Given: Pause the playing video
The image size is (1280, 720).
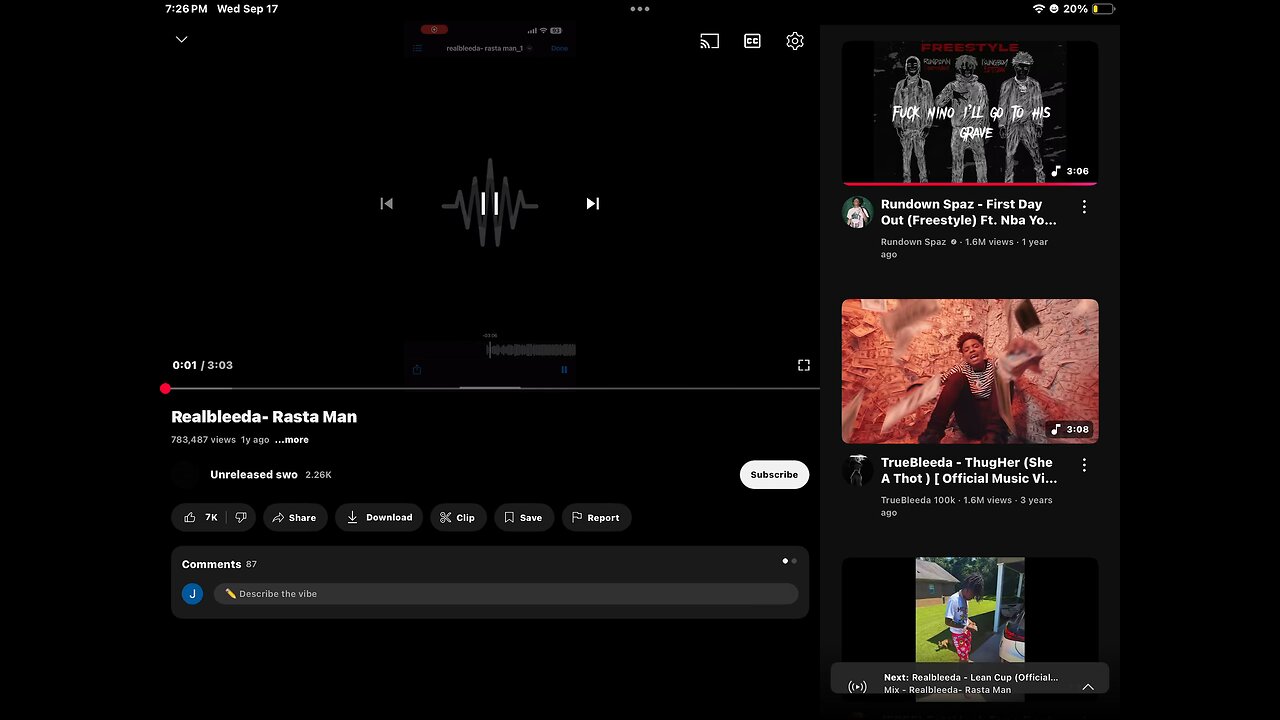Looking at the screenshot, I should 490,204.
